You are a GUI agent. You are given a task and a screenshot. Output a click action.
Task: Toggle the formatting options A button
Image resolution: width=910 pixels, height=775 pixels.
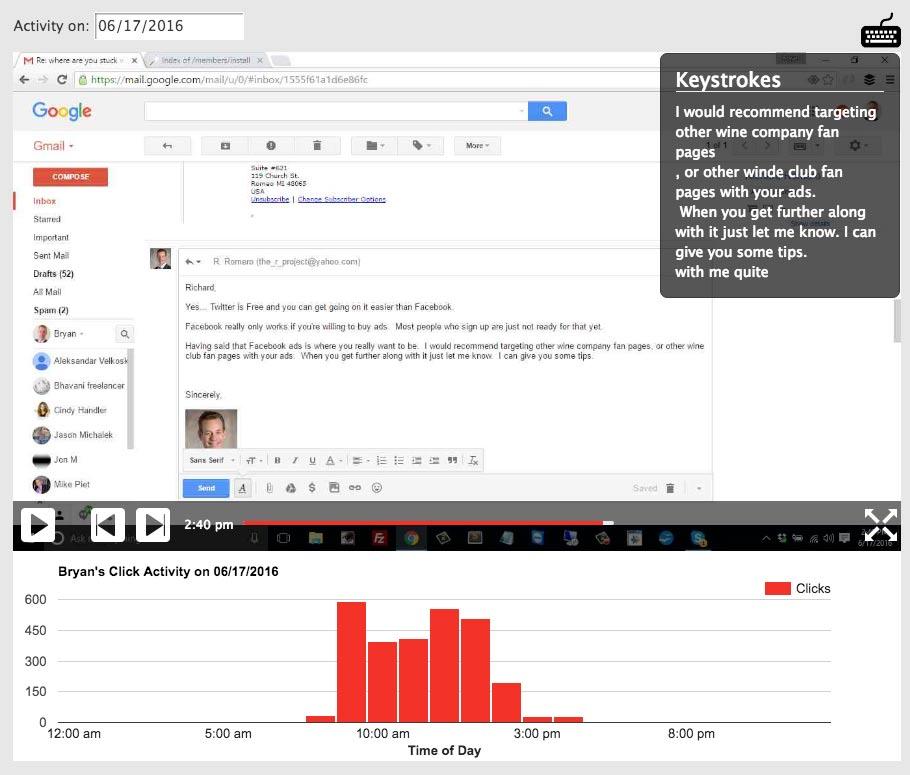[x=243, y=488]
